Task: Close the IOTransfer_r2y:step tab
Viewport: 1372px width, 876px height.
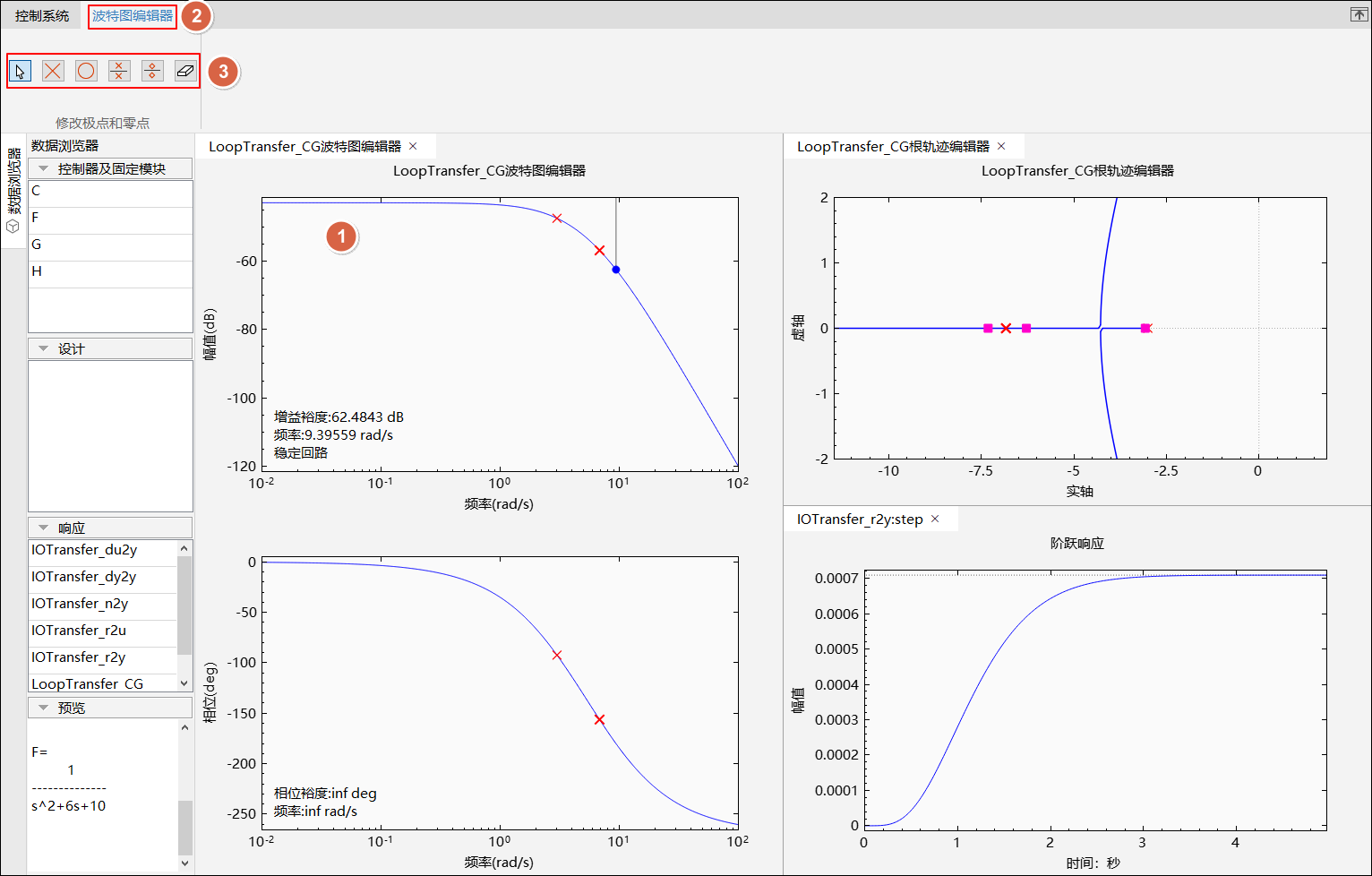Action: (935, 519)
